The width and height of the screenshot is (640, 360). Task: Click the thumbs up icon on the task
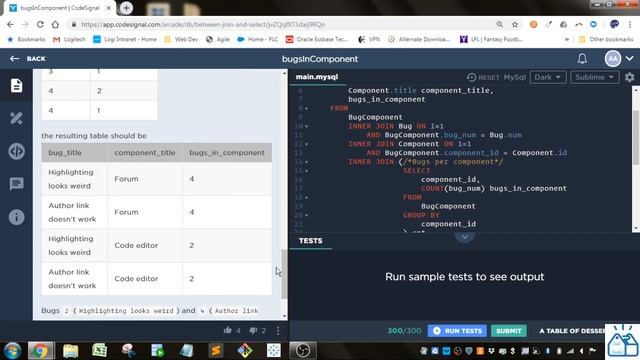(x=228, y=330)
